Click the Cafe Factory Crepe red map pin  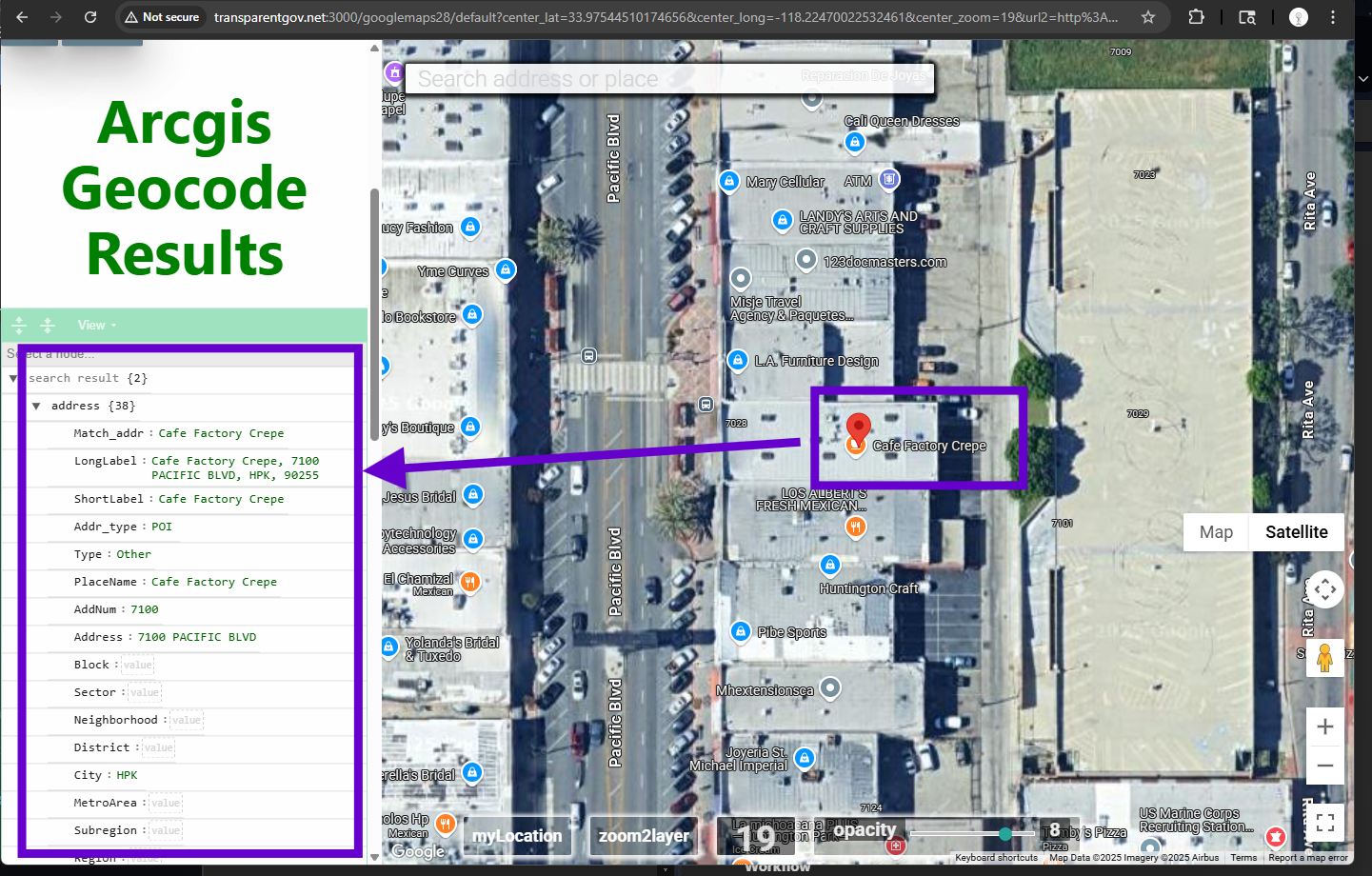coord(859,428)
